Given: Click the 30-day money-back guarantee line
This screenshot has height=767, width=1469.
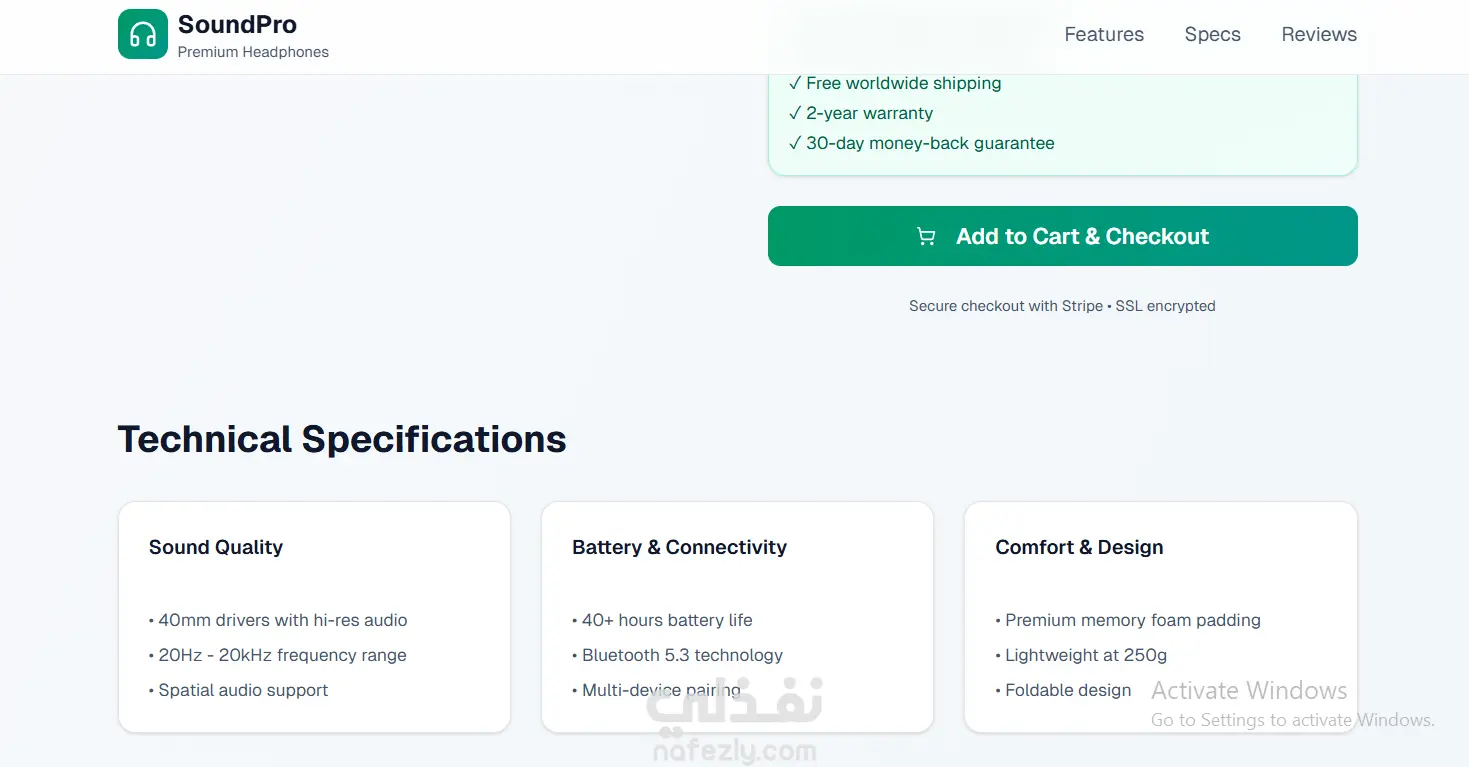Looking at the screenshot, I should (x=921, y=143).
